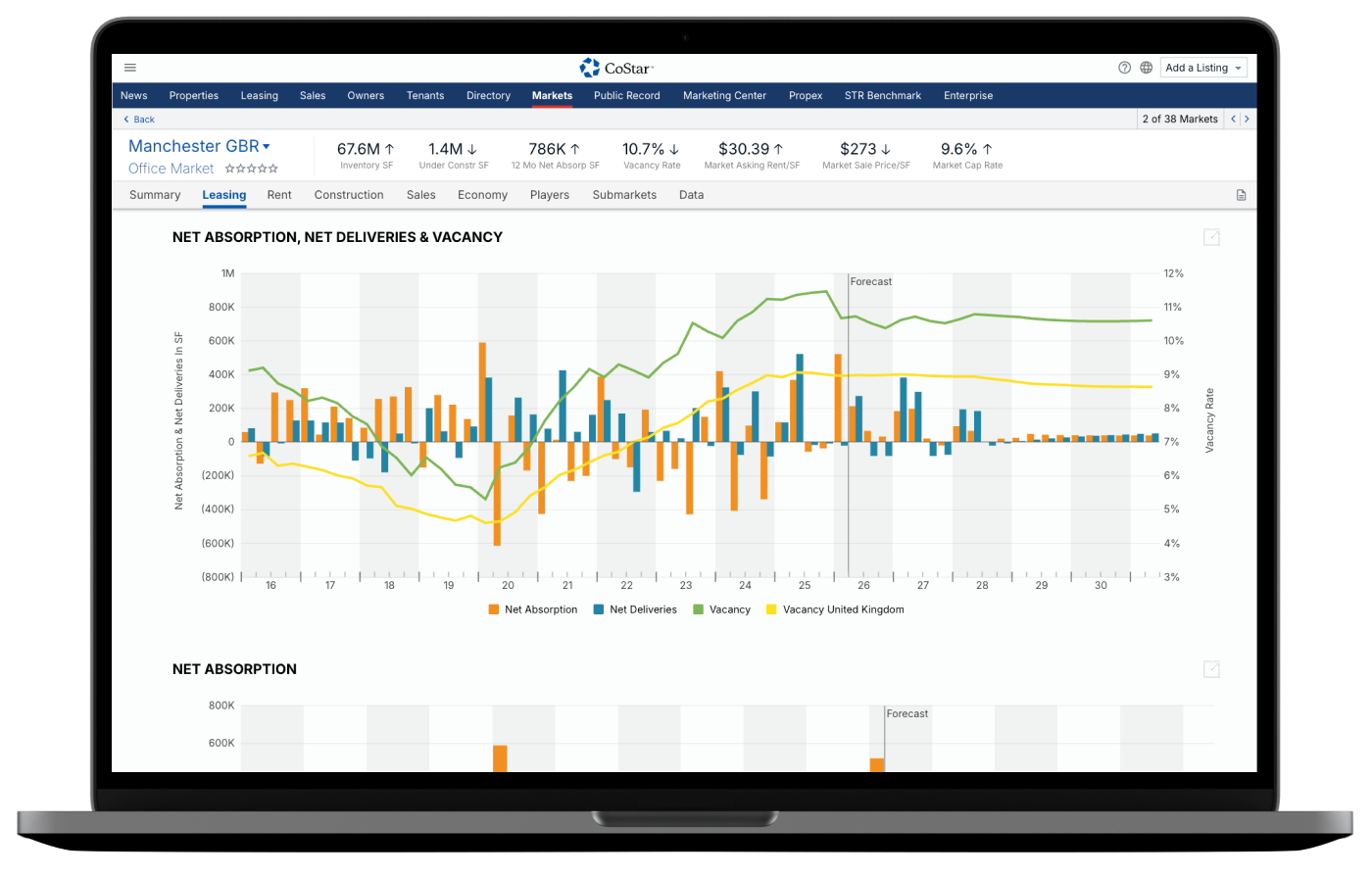The image size is (1372, 876).
Task: Click the Office Market link
Action: pyautogui.click(x=171, y=169)
